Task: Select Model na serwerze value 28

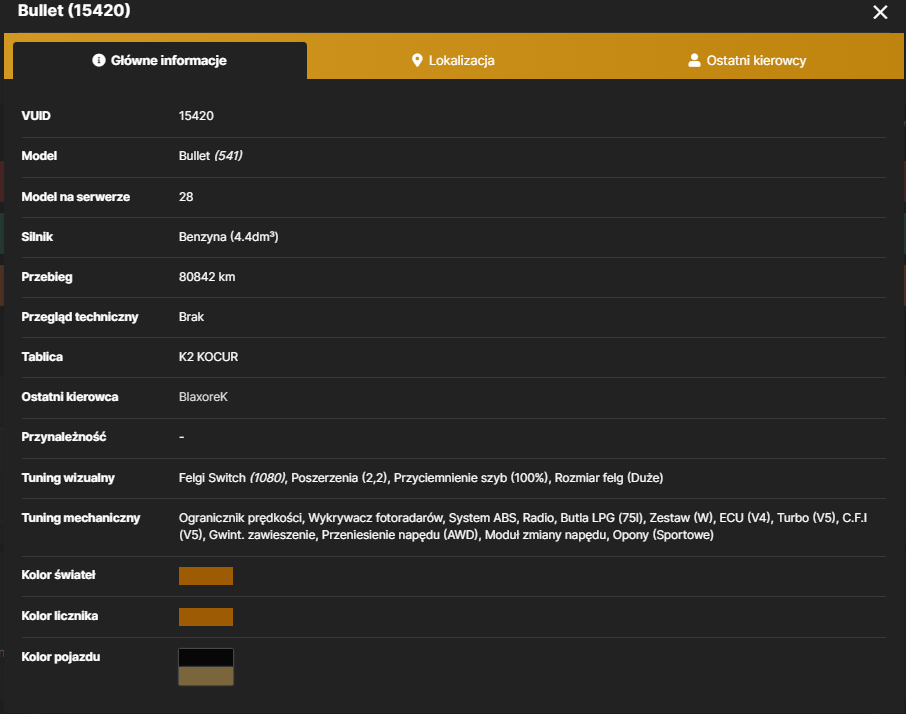Action: (186, 196)
